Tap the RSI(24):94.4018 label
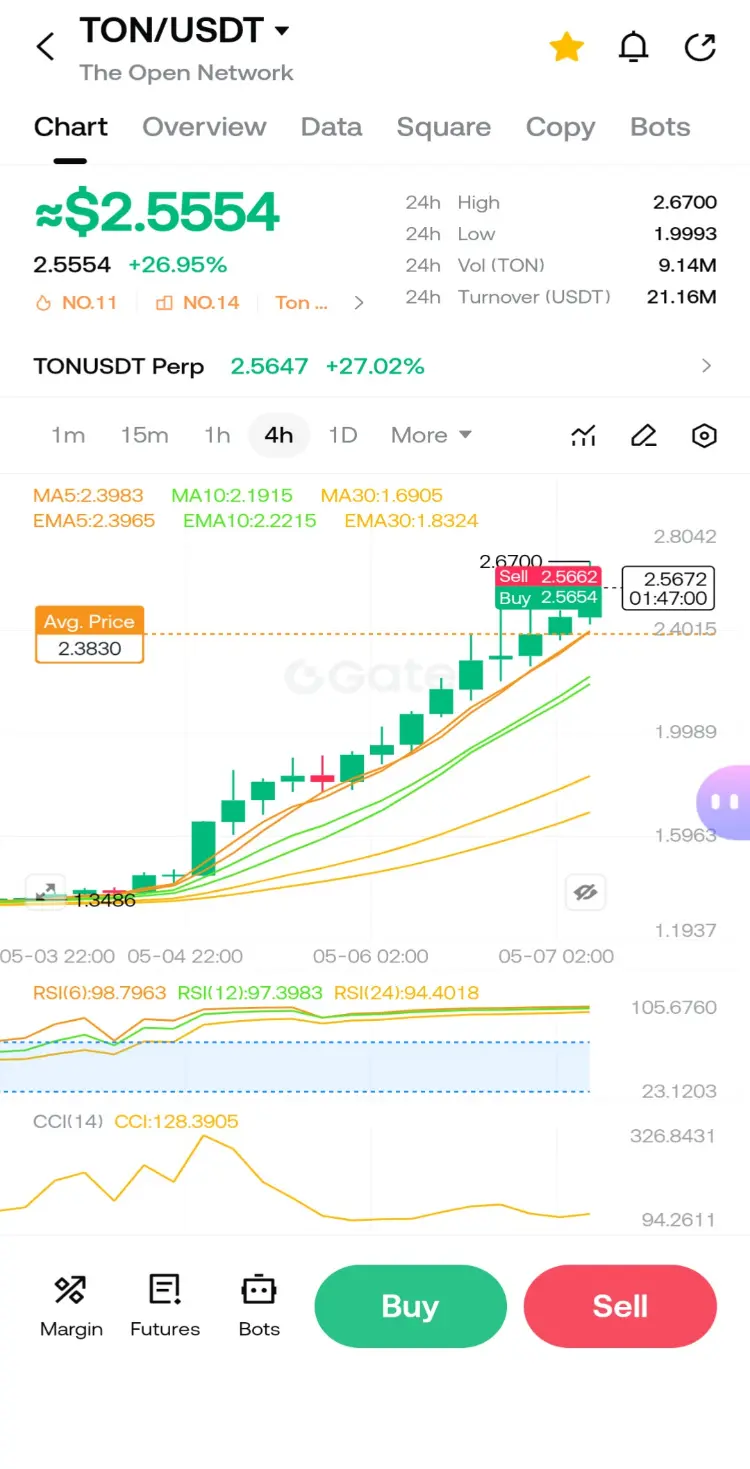 [x=406, y=993]
